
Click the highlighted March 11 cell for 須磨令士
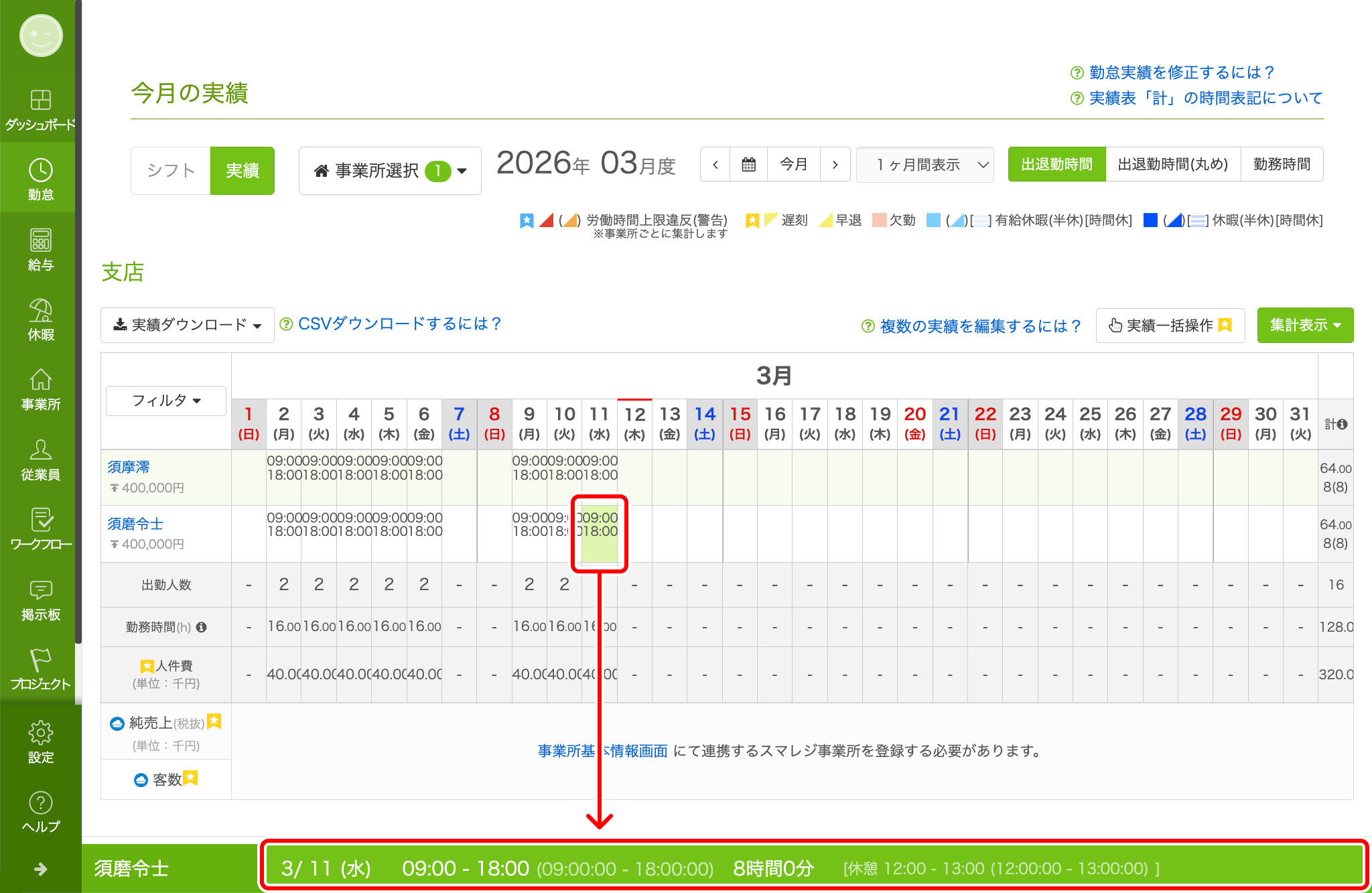[600, 534]
